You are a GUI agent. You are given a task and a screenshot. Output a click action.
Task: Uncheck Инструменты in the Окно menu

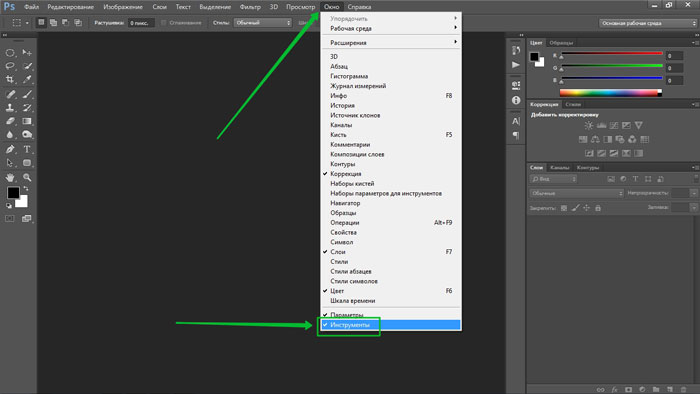[391, 325]
